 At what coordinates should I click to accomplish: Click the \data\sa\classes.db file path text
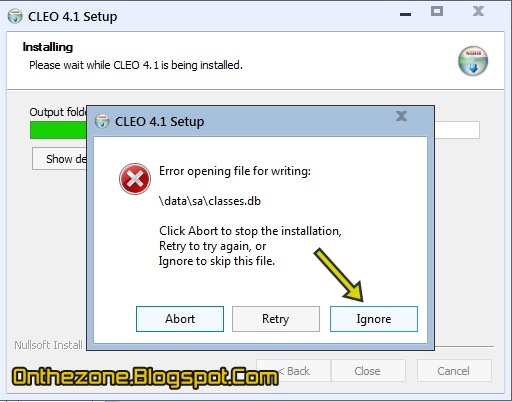(210, 201)
